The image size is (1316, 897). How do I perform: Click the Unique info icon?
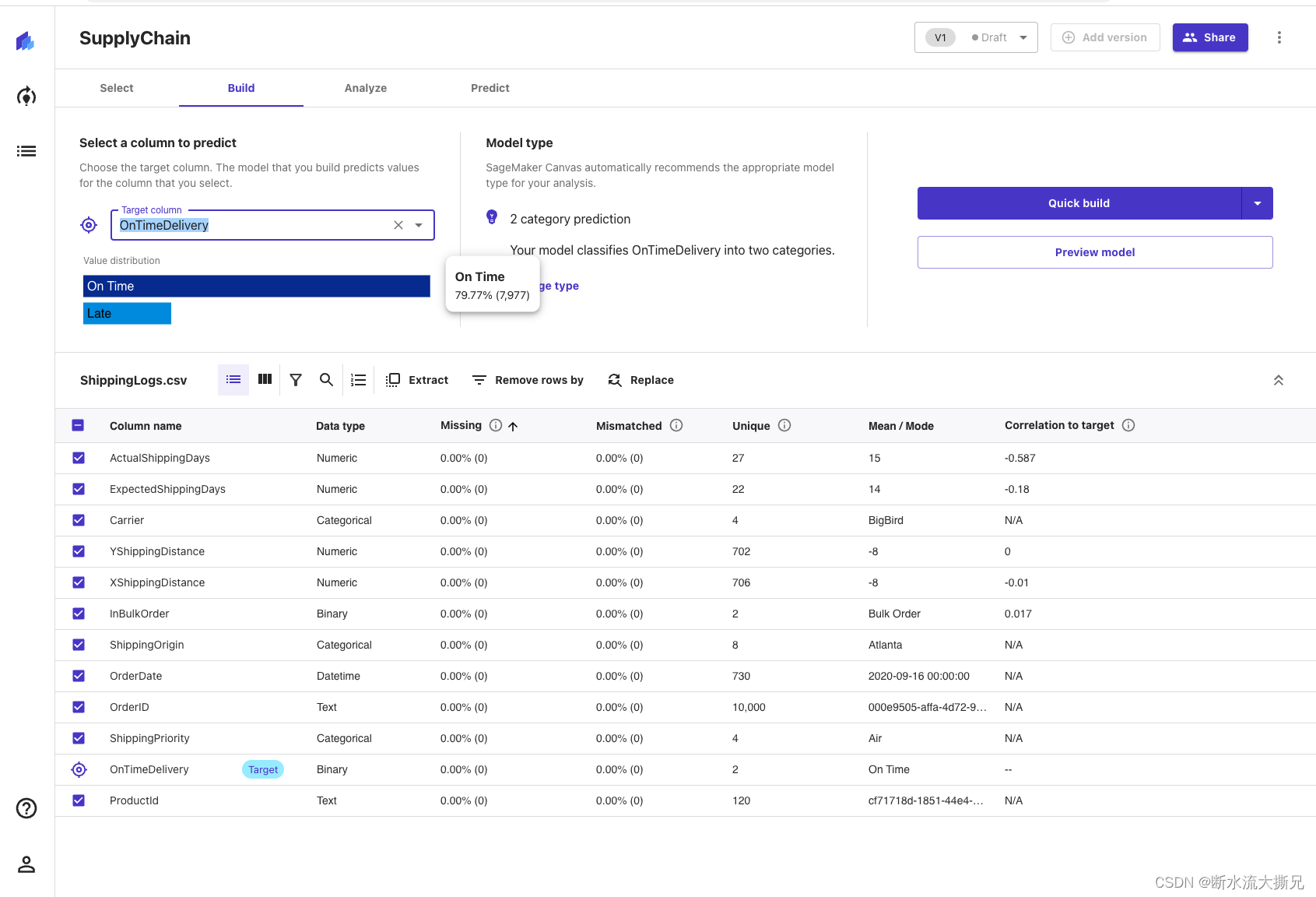coord(784,425)
